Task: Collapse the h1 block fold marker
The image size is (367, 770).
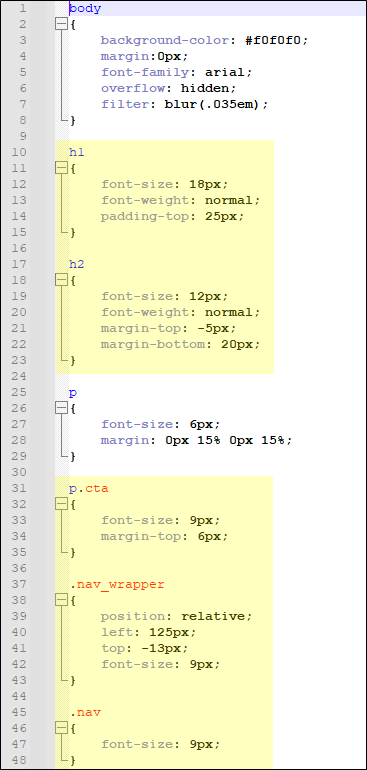Action: click(x=61, y=168)
